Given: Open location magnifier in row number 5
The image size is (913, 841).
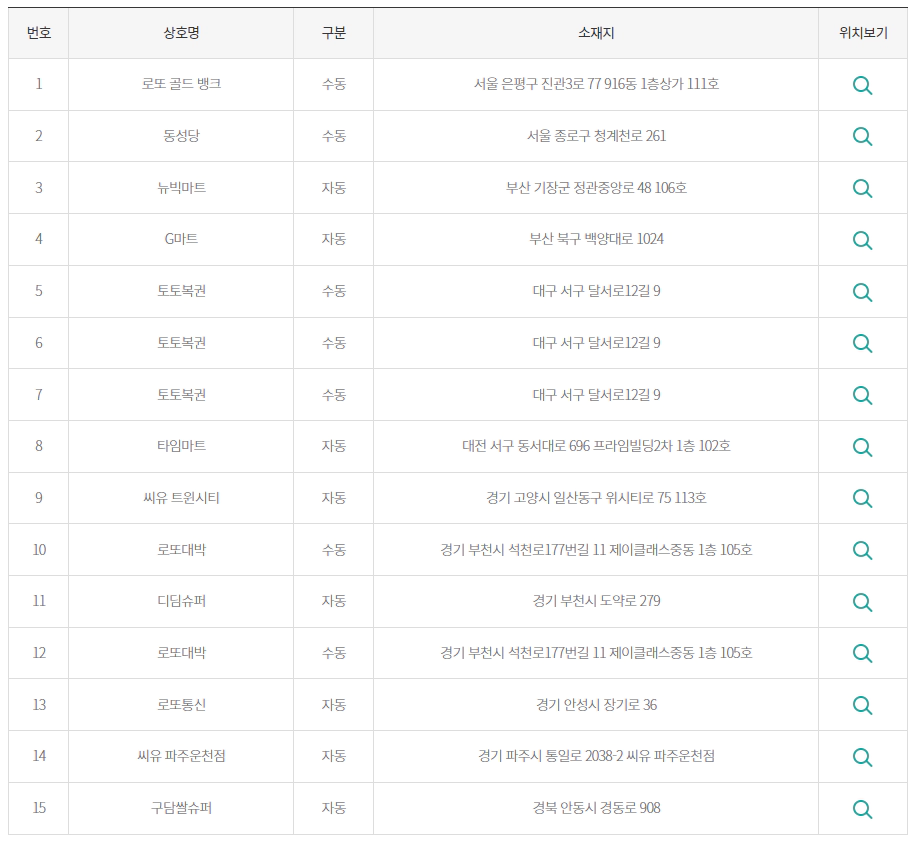Looking at the screenshot, I should [x=862, y=292].
